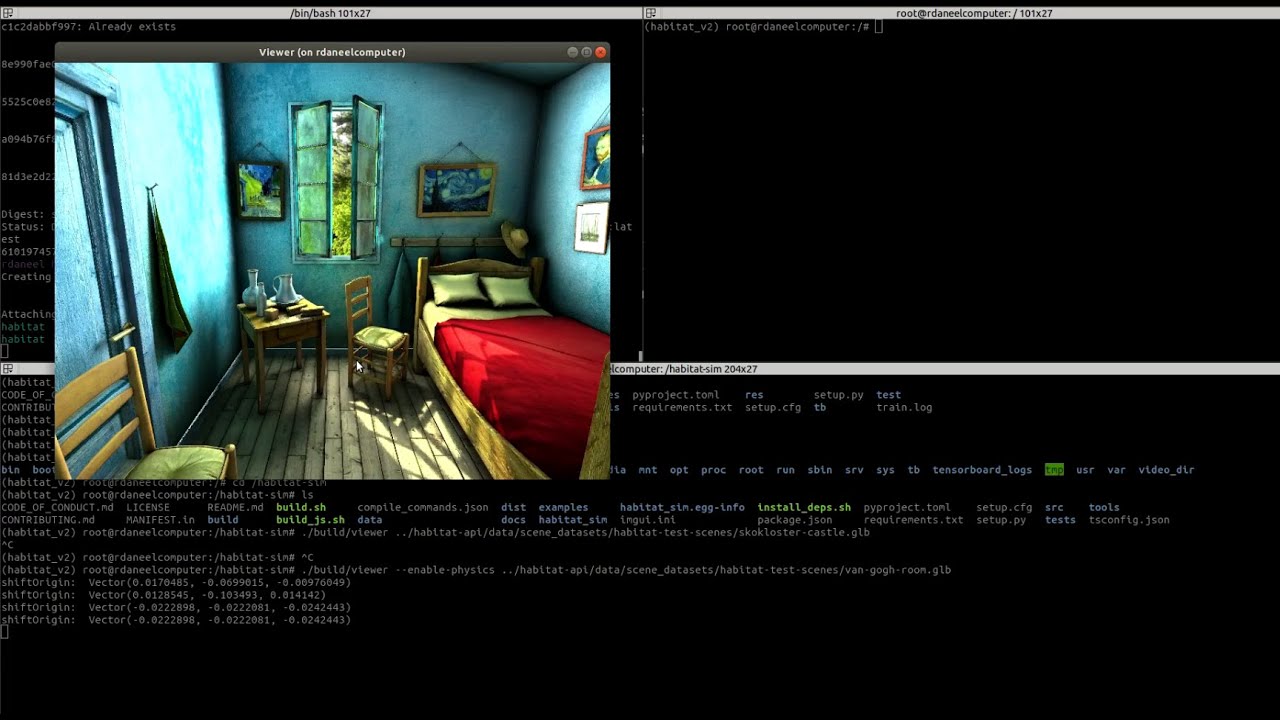Click the green 'build.sh' script name
The height and width of the screenshot is (720, 1280).
[301, 508]
